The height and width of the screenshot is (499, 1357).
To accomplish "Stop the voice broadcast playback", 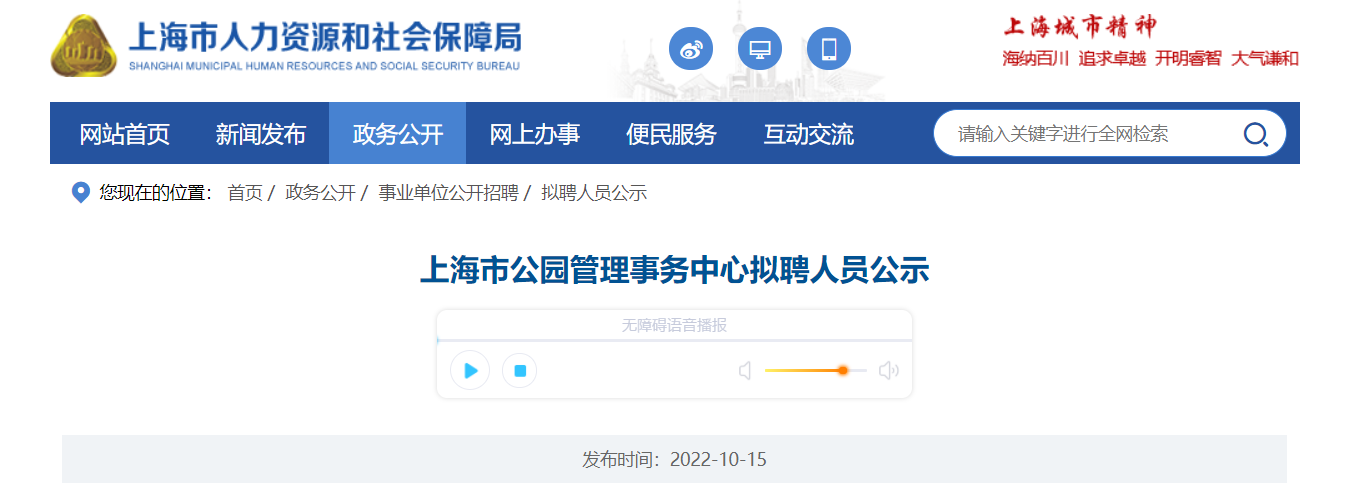I will click(520, 371).
